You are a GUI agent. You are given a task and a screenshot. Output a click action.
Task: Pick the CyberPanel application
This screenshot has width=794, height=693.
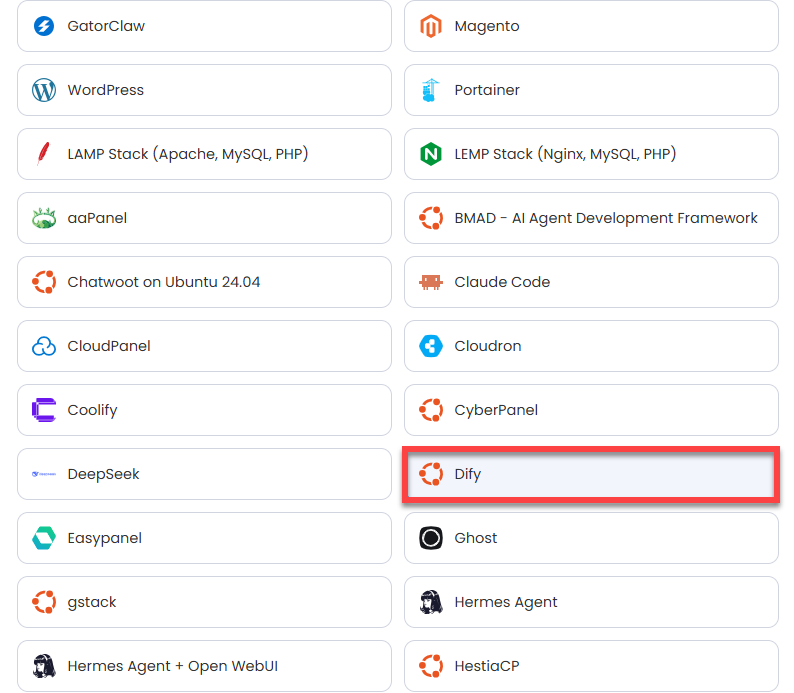(x=591, y=410)
